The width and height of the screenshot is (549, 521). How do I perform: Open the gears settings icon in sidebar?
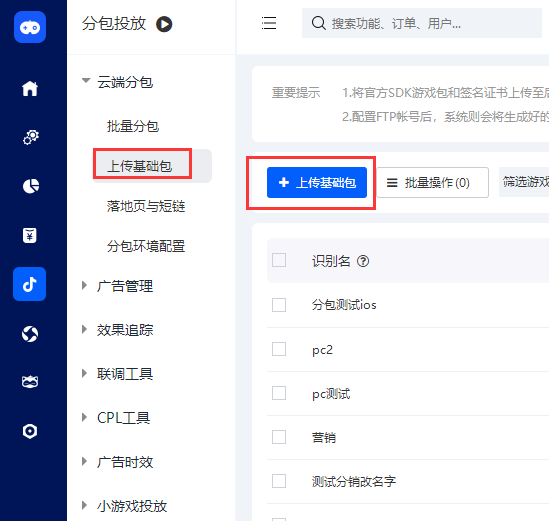pos(30,137)
